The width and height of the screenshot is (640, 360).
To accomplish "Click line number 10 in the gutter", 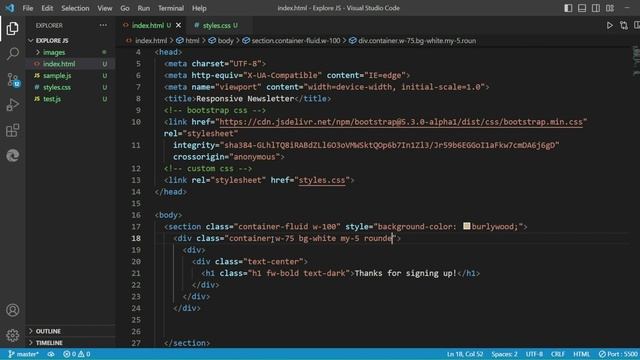I will (x=136, y=122).
